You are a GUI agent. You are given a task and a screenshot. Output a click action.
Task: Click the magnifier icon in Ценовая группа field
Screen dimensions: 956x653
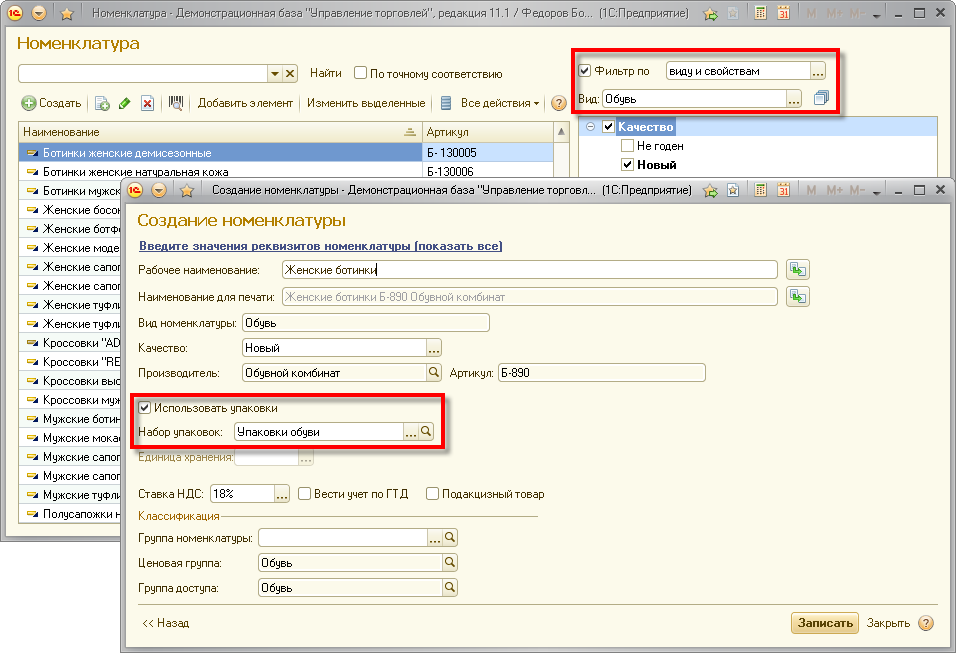[450, 563]
